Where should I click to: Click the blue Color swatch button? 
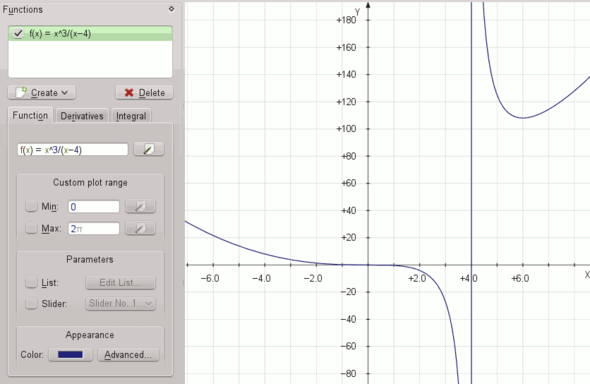(70, 355)
